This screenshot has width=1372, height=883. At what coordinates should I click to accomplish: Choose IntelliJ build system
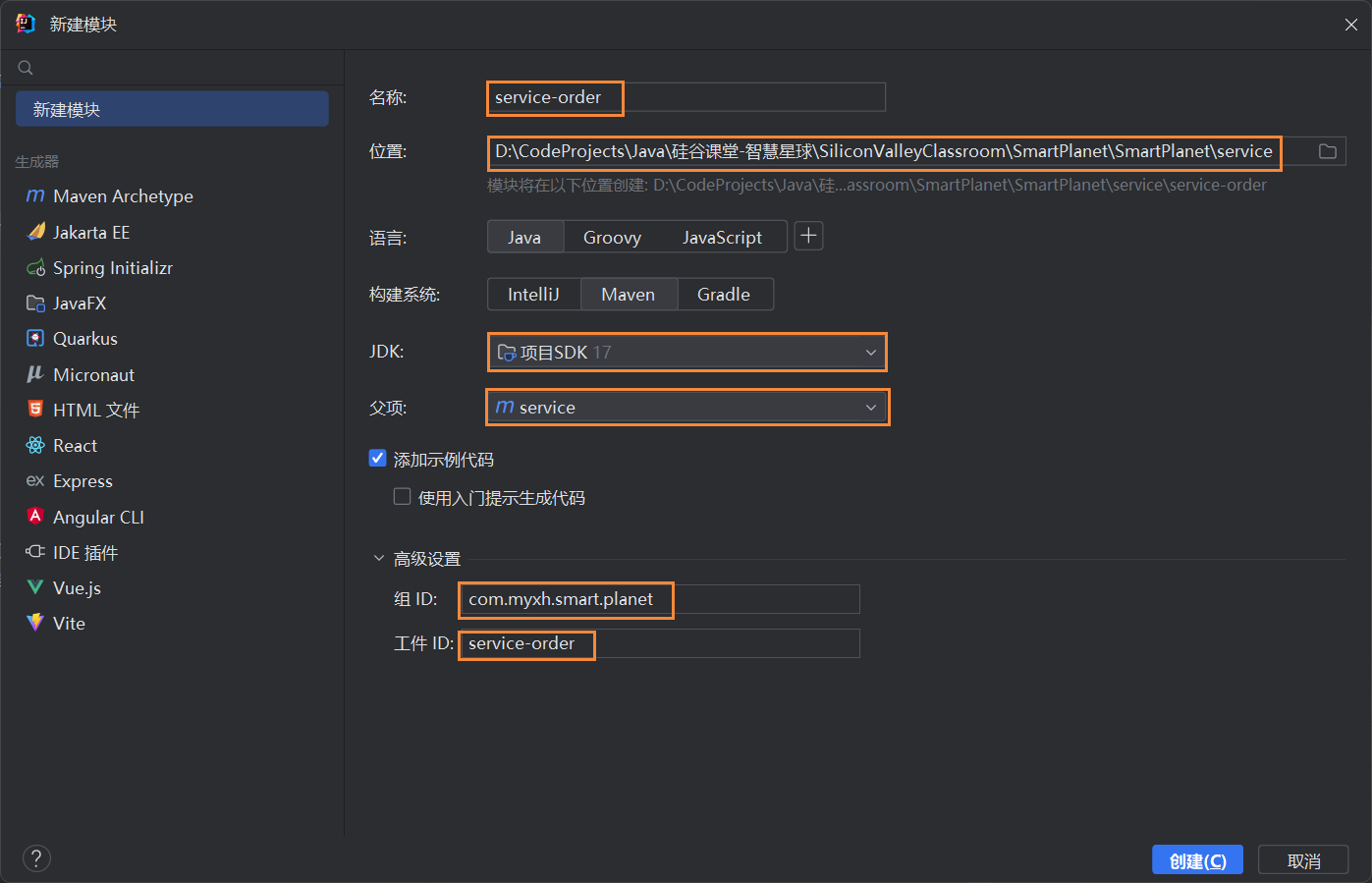(x=533, y=294)
